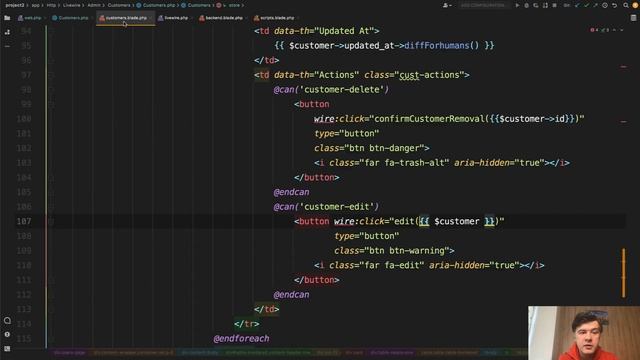Click the webcam video overlay thumbnail
This screenshot has width=640, height=360.
pos(584,333)
